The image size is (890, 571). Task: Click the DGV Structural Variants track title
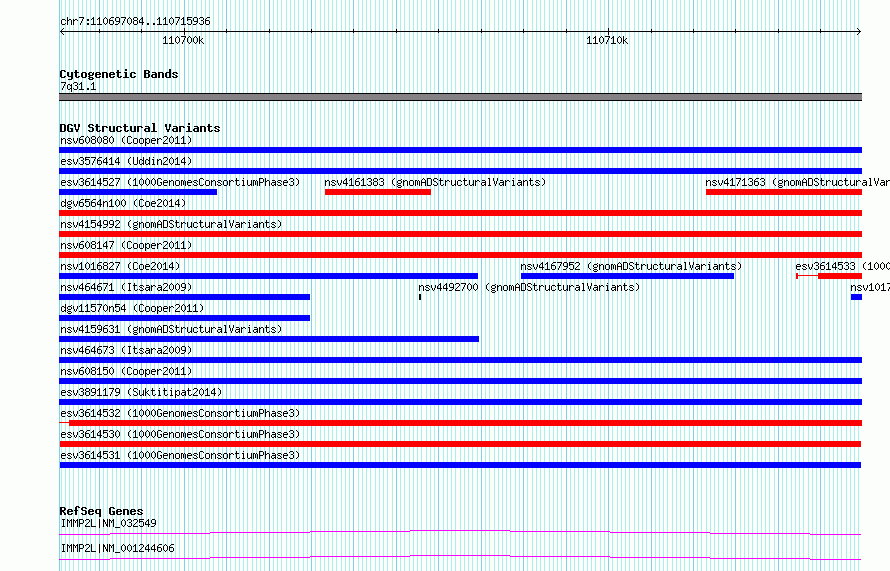click(140, 128)
